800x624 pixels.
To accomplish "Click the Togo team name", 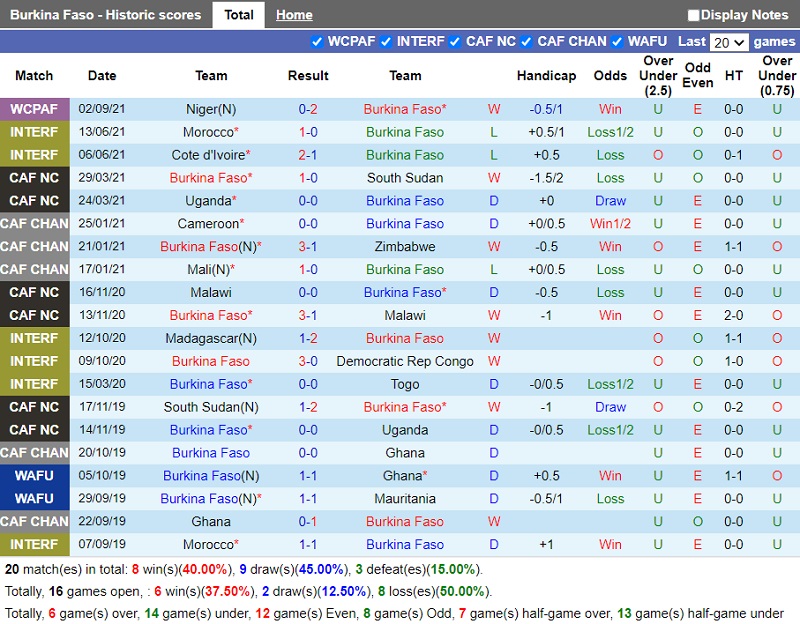I will 405,384.
